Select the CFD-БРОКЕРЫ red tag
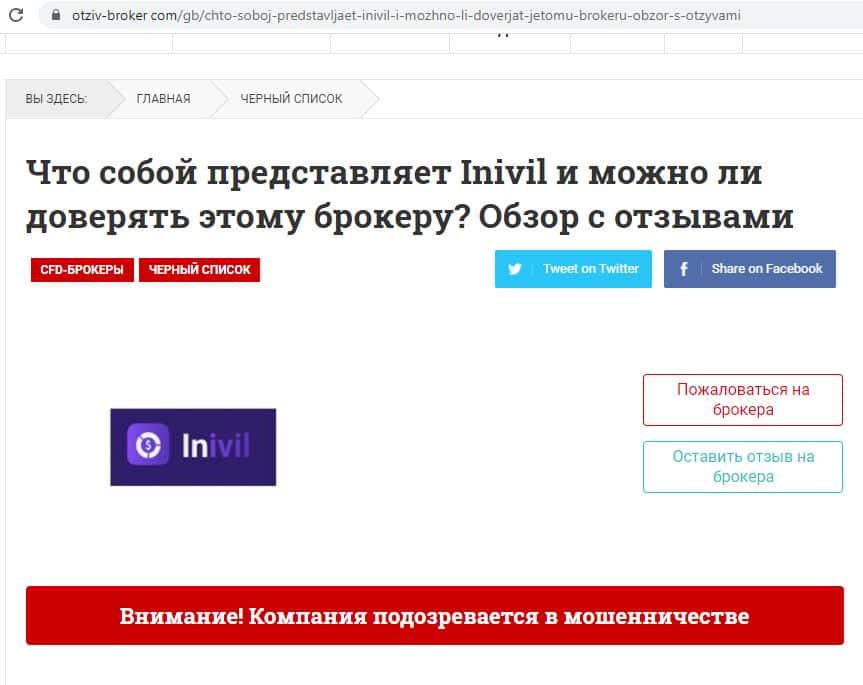863x685 pixels. (x=82, y=270)
